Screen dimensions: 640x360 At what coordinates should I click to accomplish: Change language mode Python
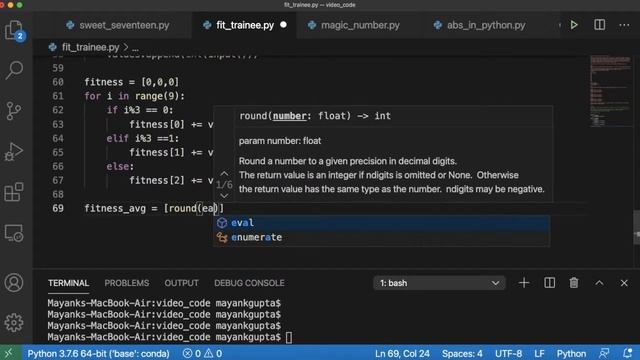571,353
